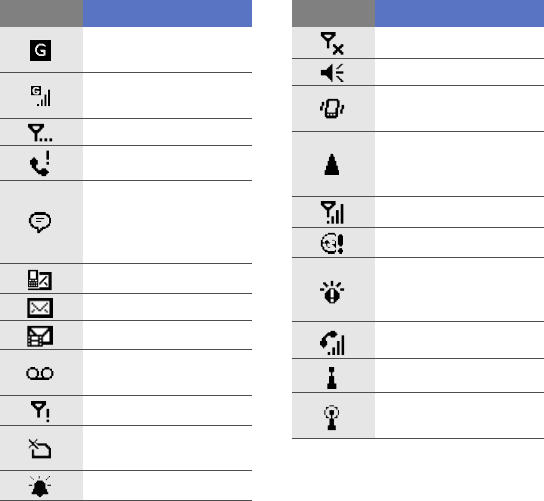
Task: Click the plain envelope icon
Action: click(x=40, y=308)
